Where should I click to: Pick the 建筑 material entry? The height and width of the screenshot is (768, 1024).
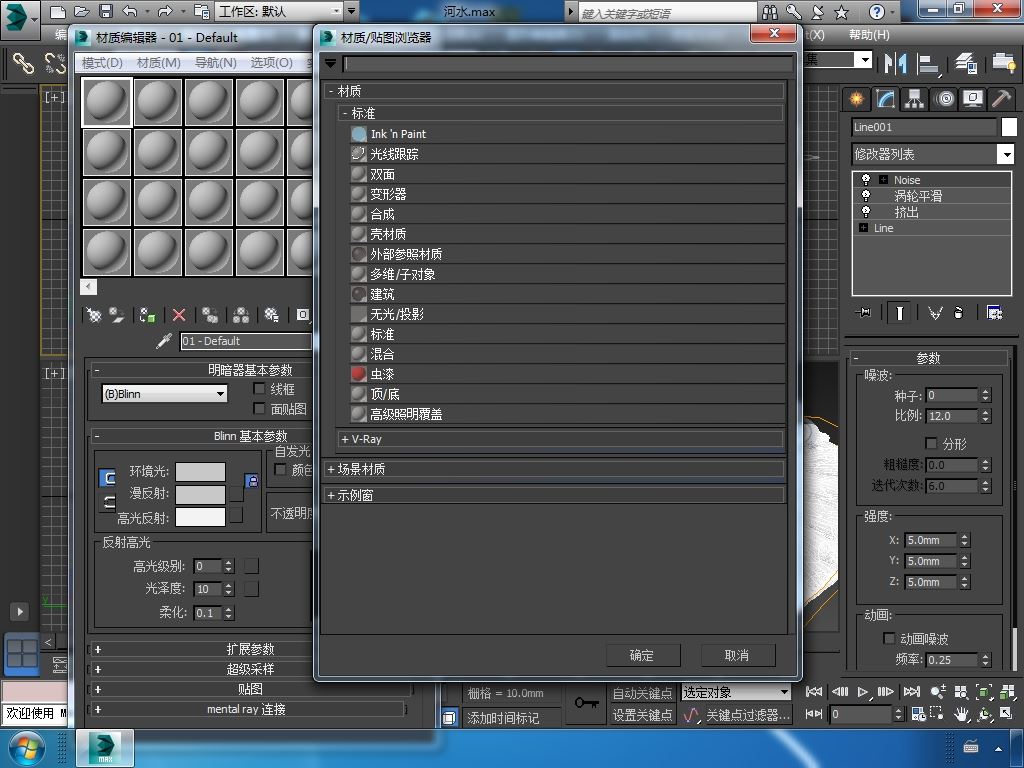click(567, 294)
